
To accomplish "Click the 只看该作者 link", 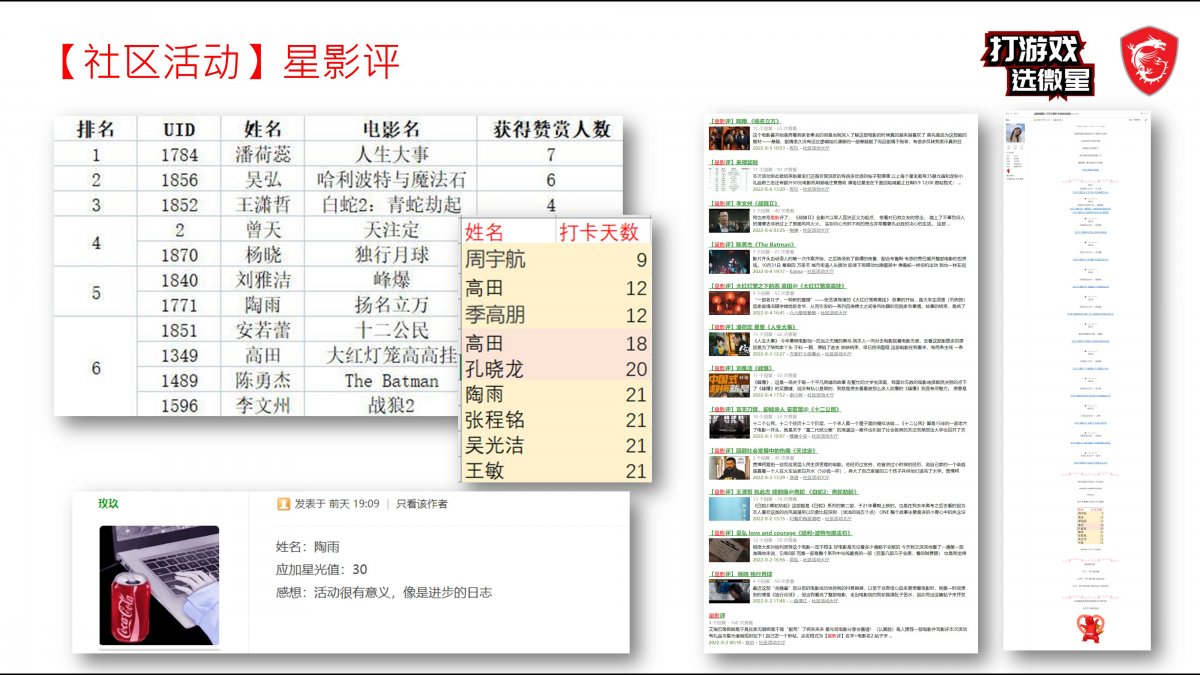I will point(422,504).
